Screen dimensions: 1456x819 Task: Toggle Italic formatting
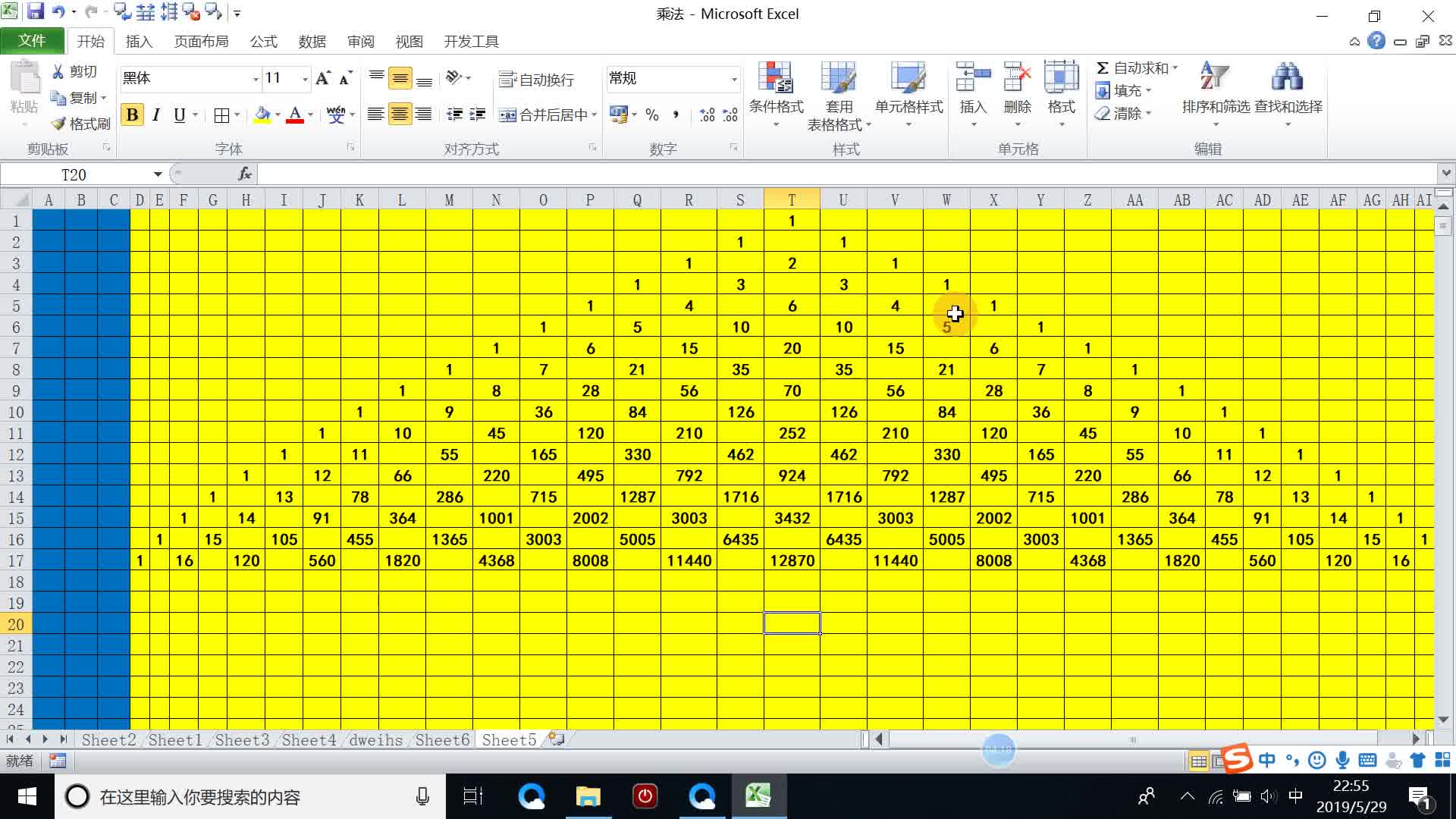(x=155, y=115)
